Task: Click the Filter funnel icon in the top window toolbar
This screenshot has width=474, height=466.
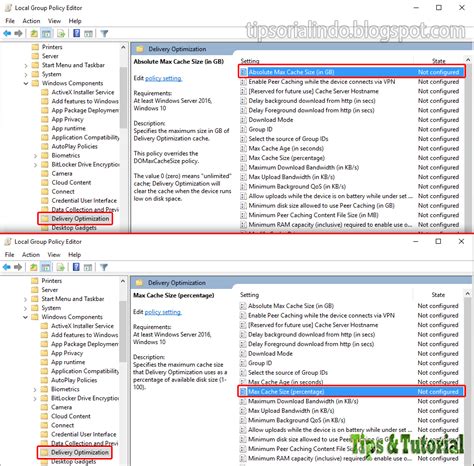Action: coord(104,33)
